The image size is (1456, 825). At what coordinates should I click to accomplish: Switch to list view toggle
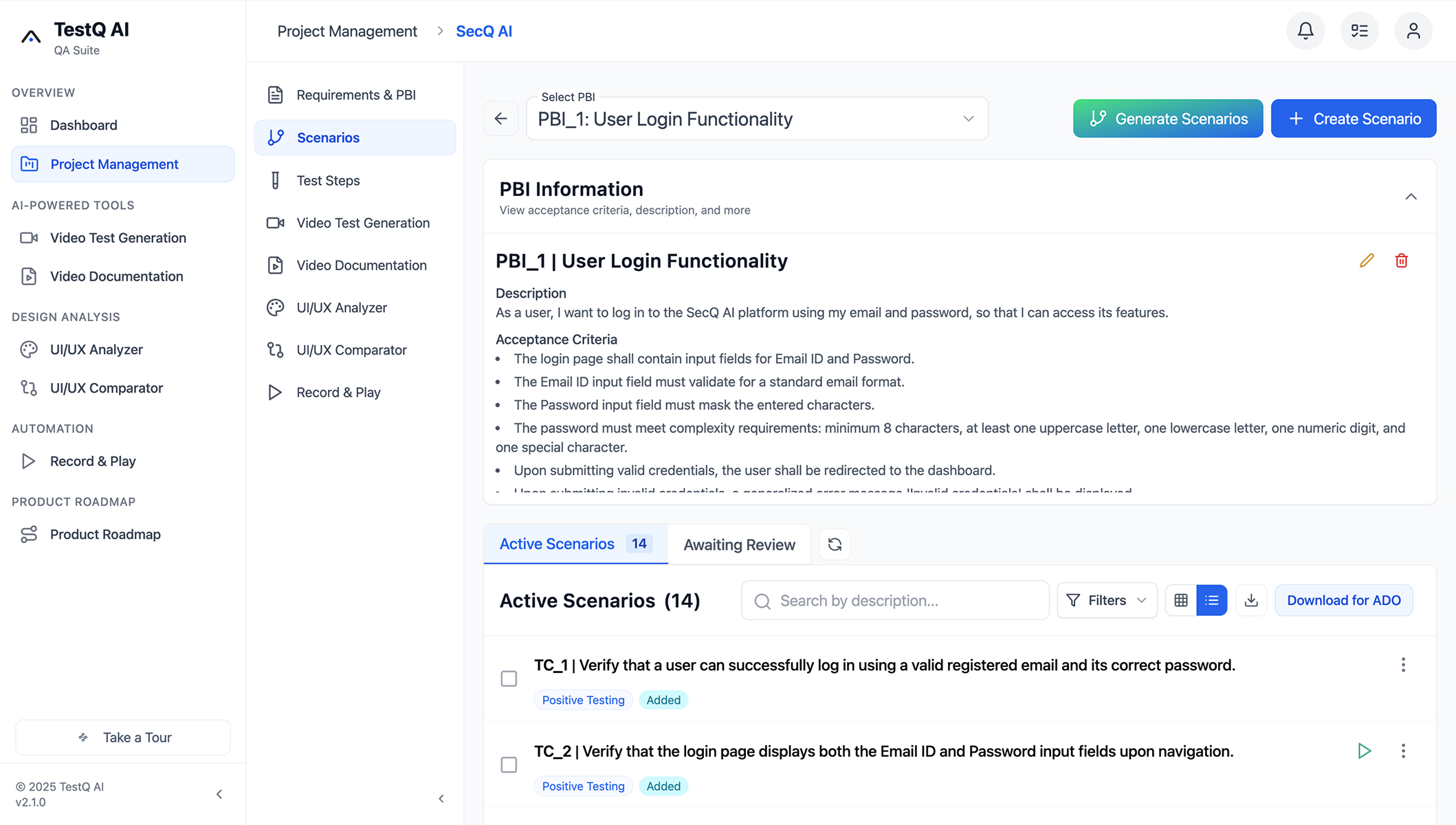click(x=1211, y=600)
